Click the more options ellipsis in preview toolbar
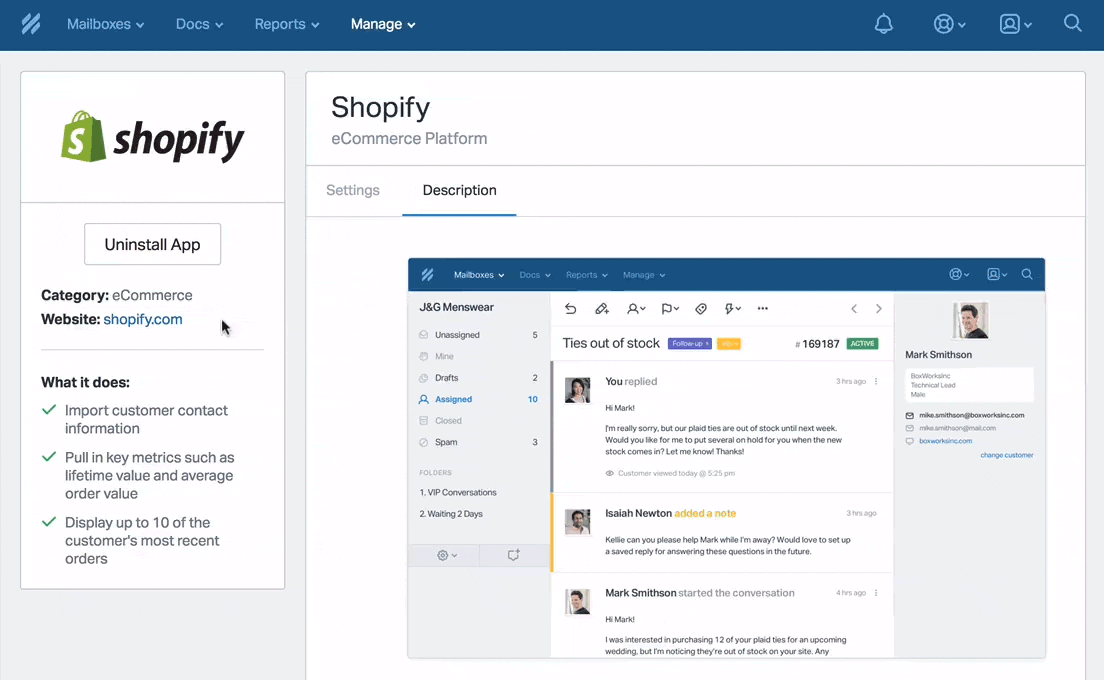The width and height of the screenshot is (1104, 680). [x=763, y=308]
